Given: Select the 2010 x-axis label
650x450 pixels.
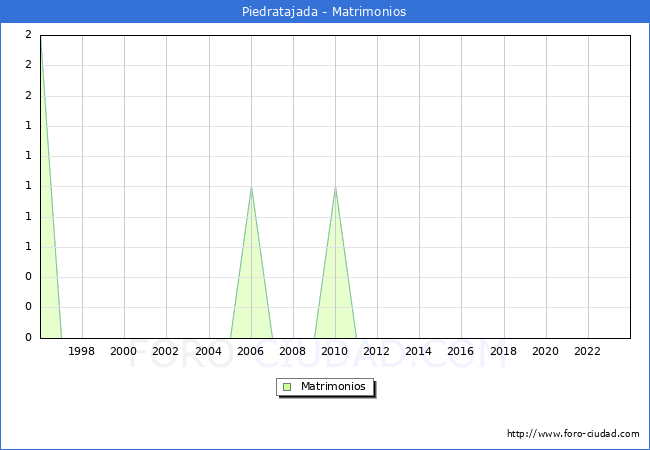Looking at the screenshot, I should click(335, 351).
